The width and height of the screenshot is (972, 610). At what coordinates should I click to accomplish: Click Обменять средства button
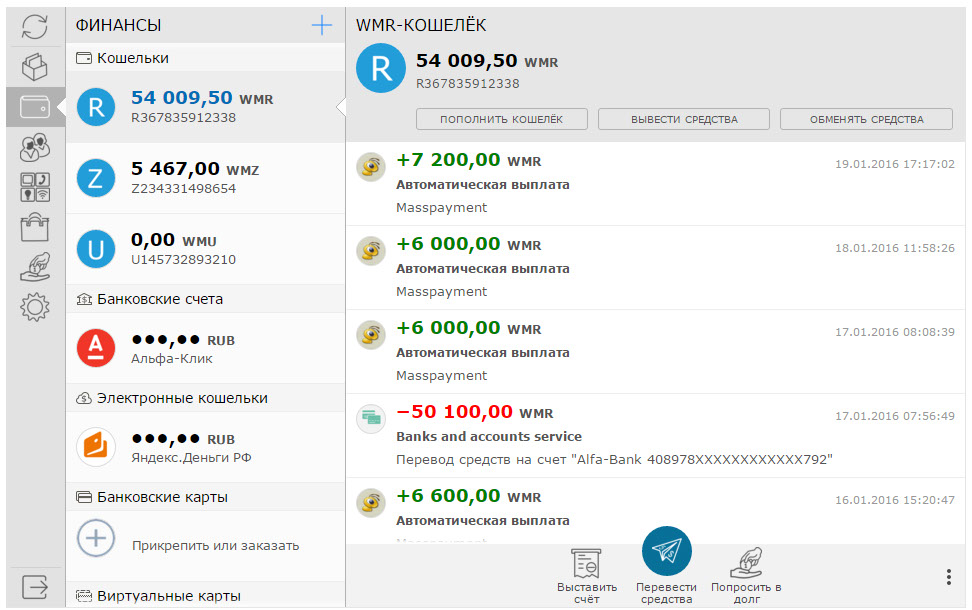click(x=866, y=119)
